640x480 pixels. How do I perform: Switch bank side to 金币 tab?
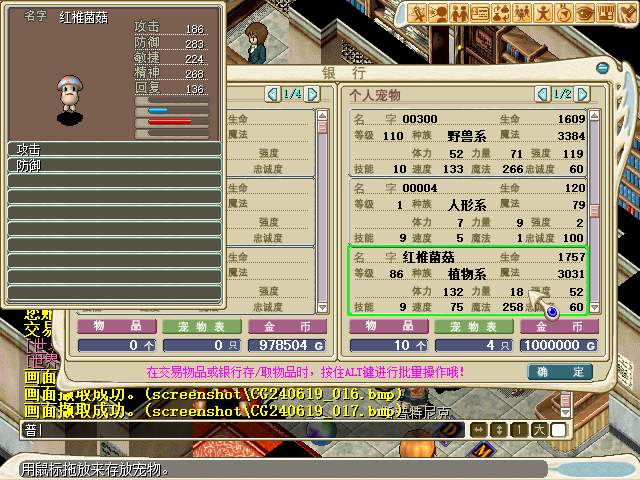[287, 327]
